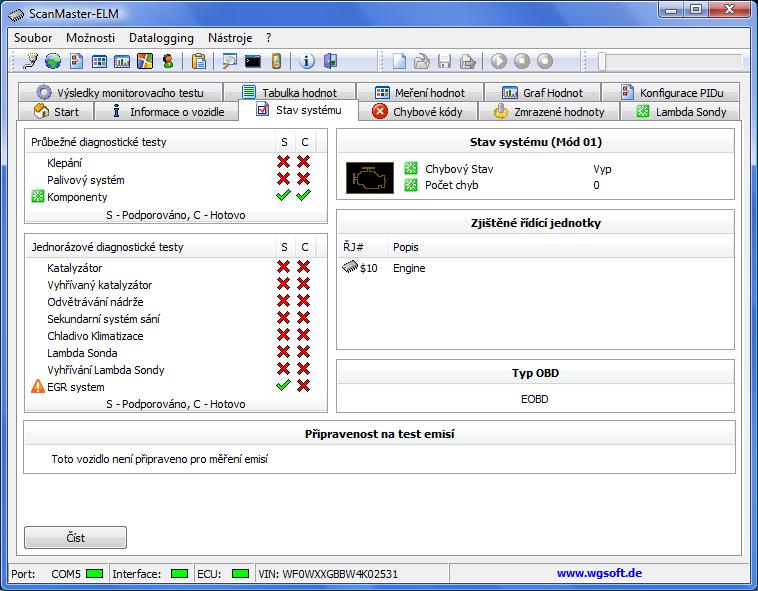Click the toolbar slider track

[x=670, y=61]
